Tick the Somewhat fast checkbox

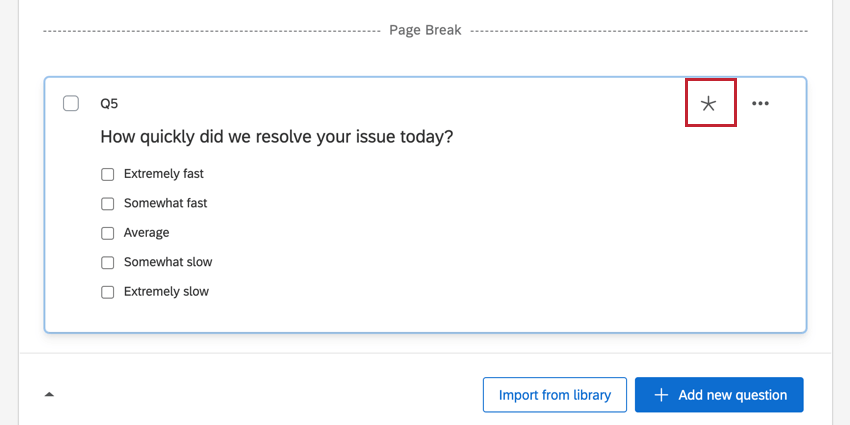pos(108,203)
